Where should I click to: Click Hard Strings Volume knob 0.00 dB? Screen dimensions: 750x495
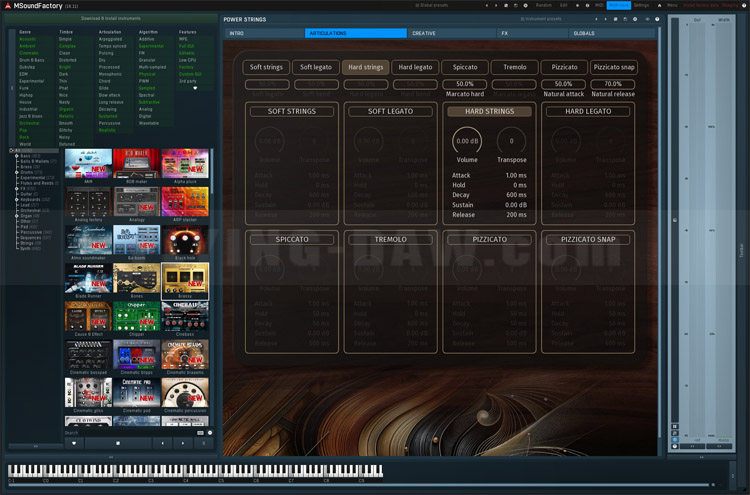coord(467,141)
